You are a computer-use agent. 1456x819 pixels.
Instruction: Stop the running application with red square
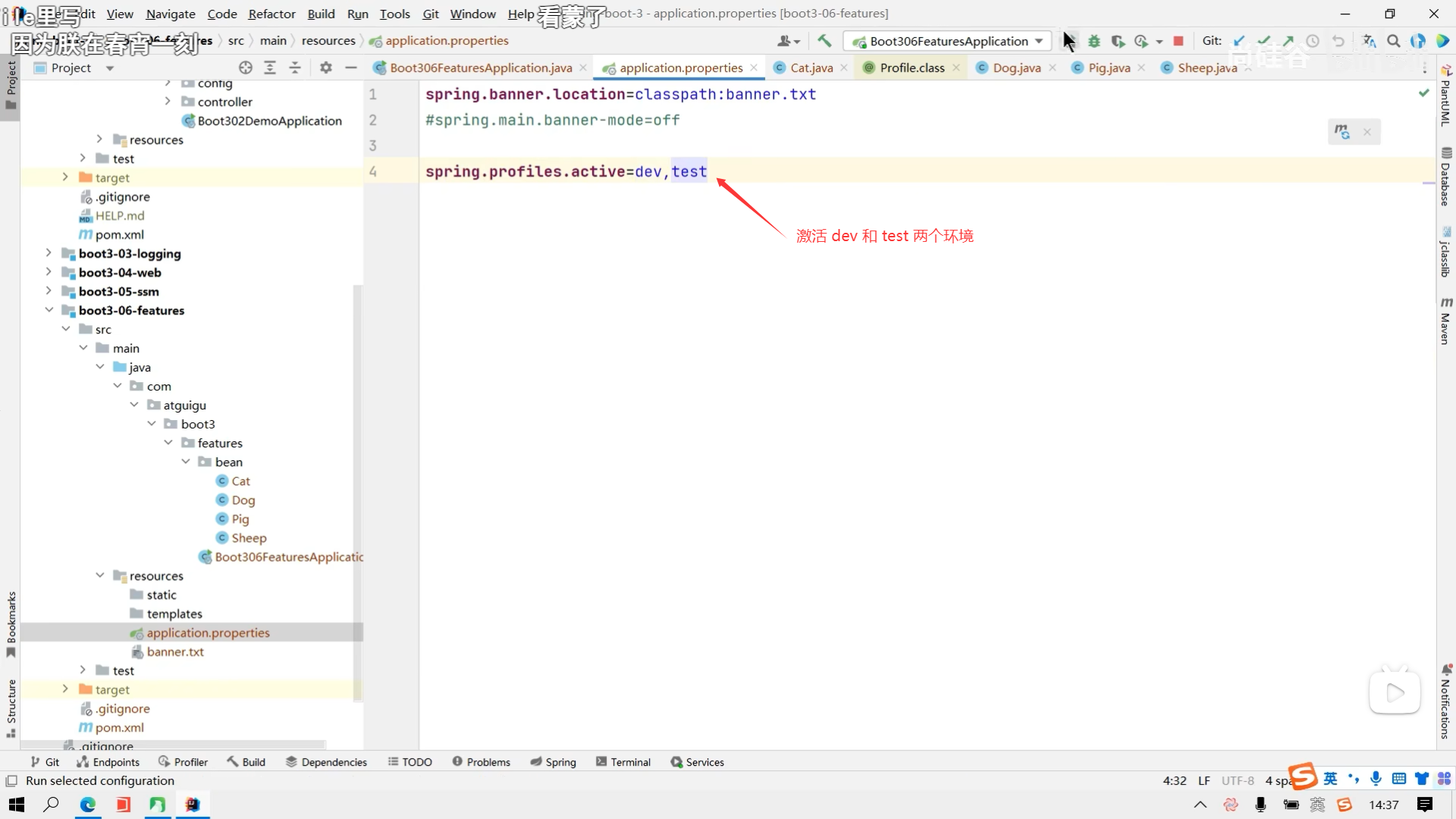click(x=1178, y=41)
